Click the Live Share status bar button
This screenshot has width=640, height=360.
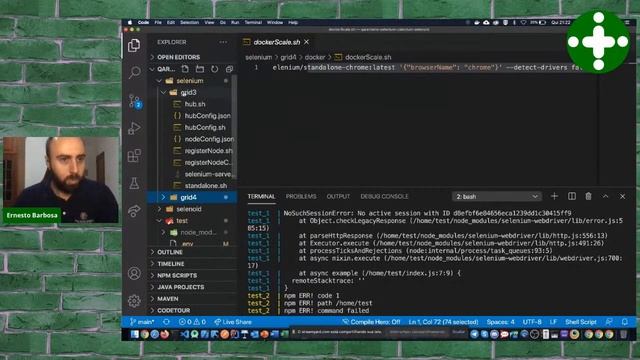pos(233,322)
